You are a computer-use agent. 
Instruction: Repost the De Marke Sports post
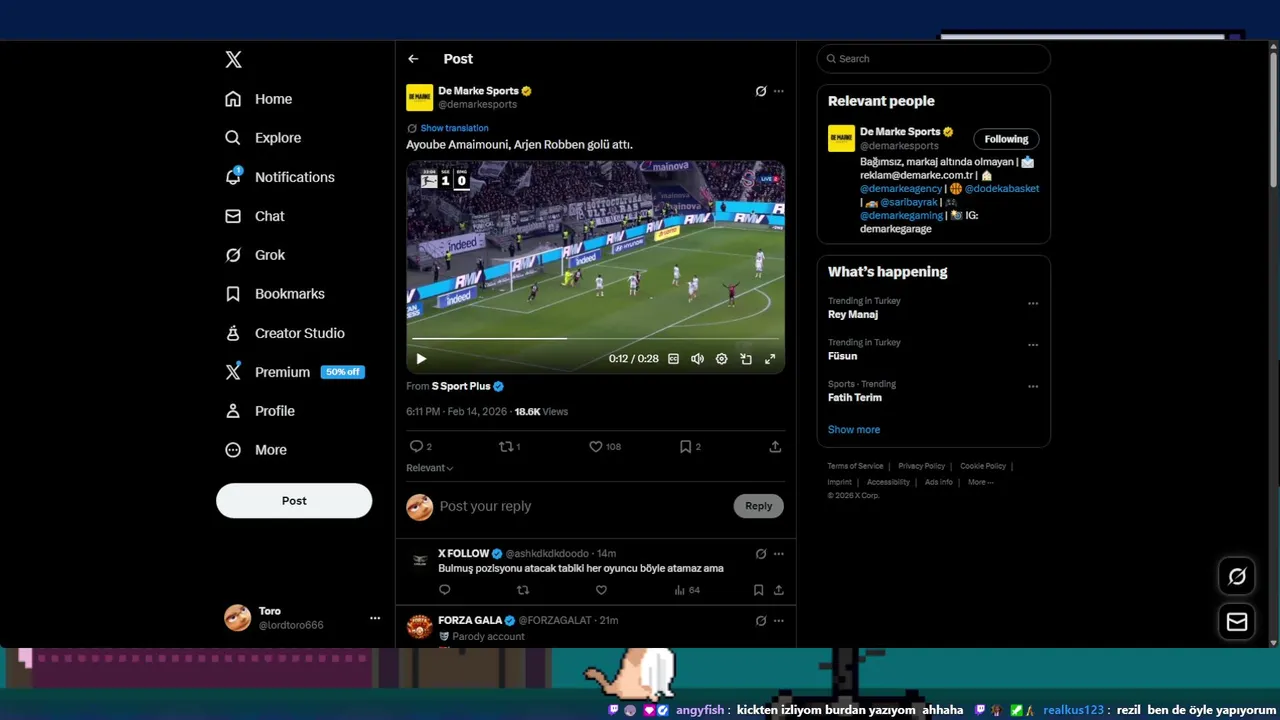pos(509,447)
